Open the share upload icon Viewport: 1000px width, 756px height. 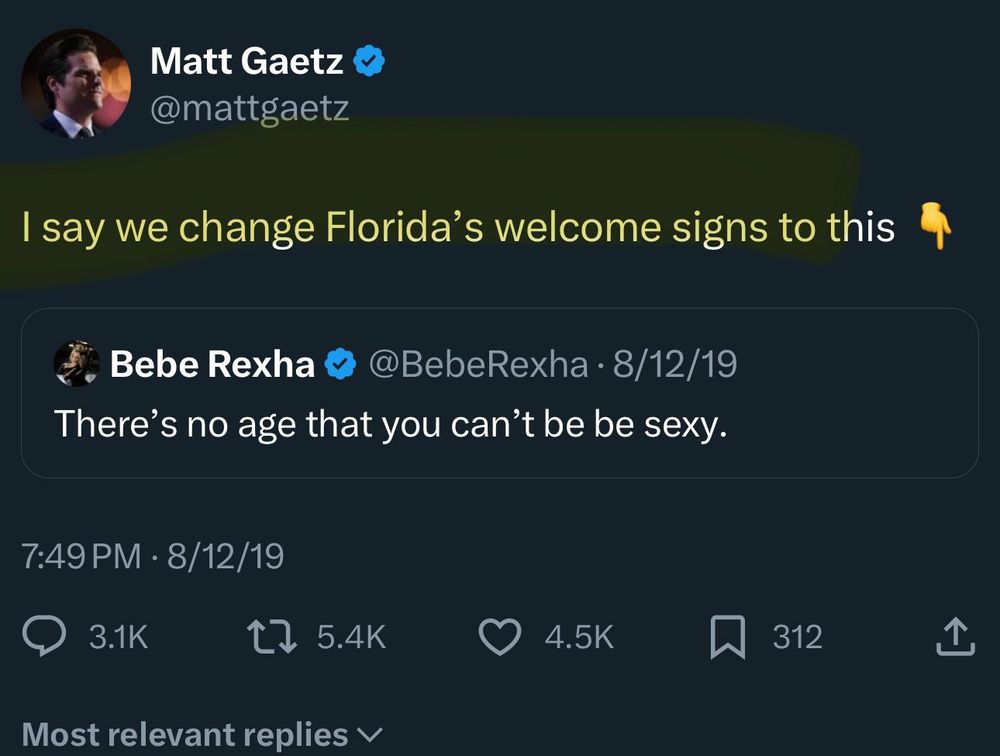(954, 637)
